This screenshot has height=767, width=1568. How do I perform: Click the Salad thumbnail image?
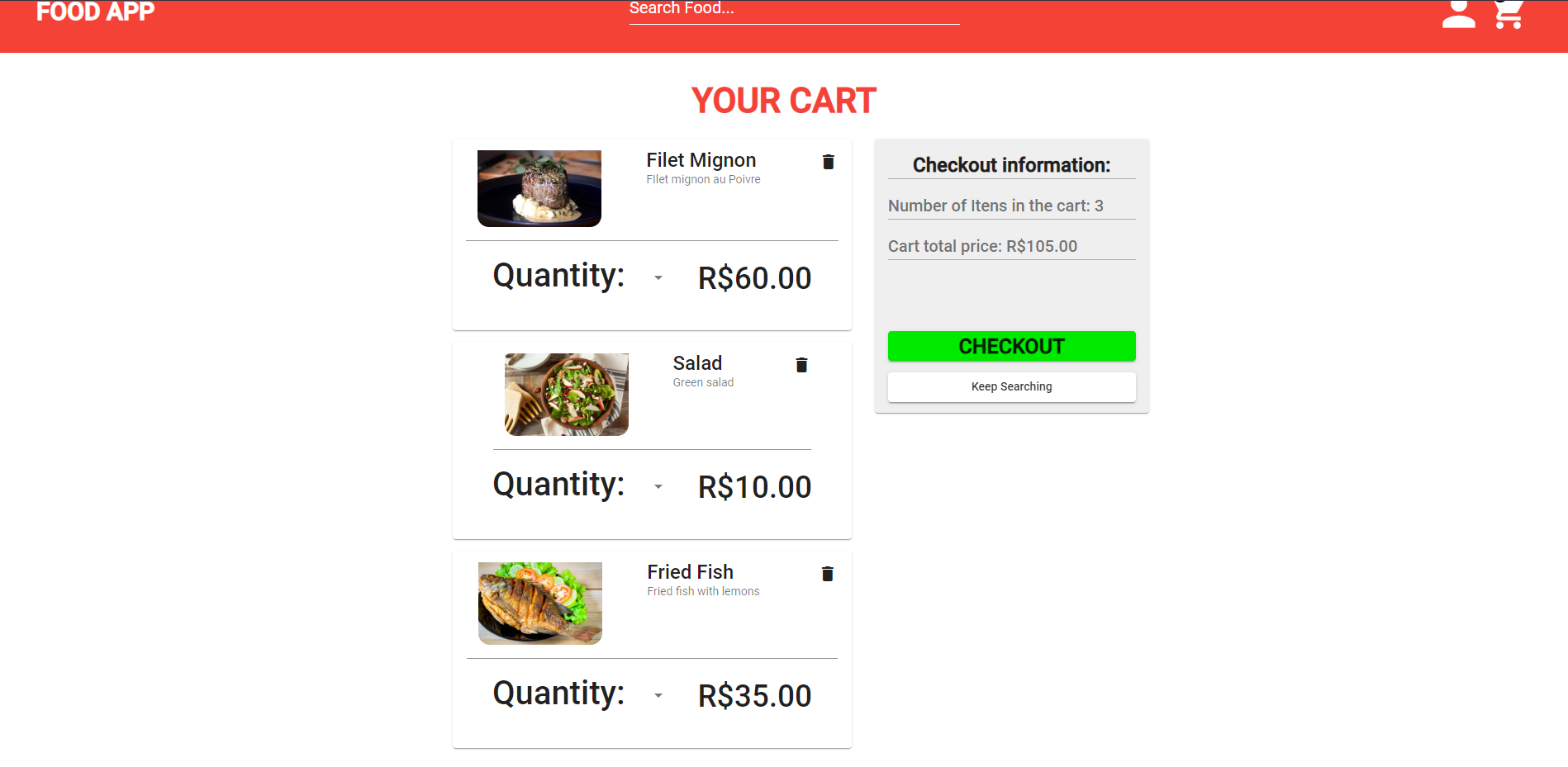pos(565,394)
